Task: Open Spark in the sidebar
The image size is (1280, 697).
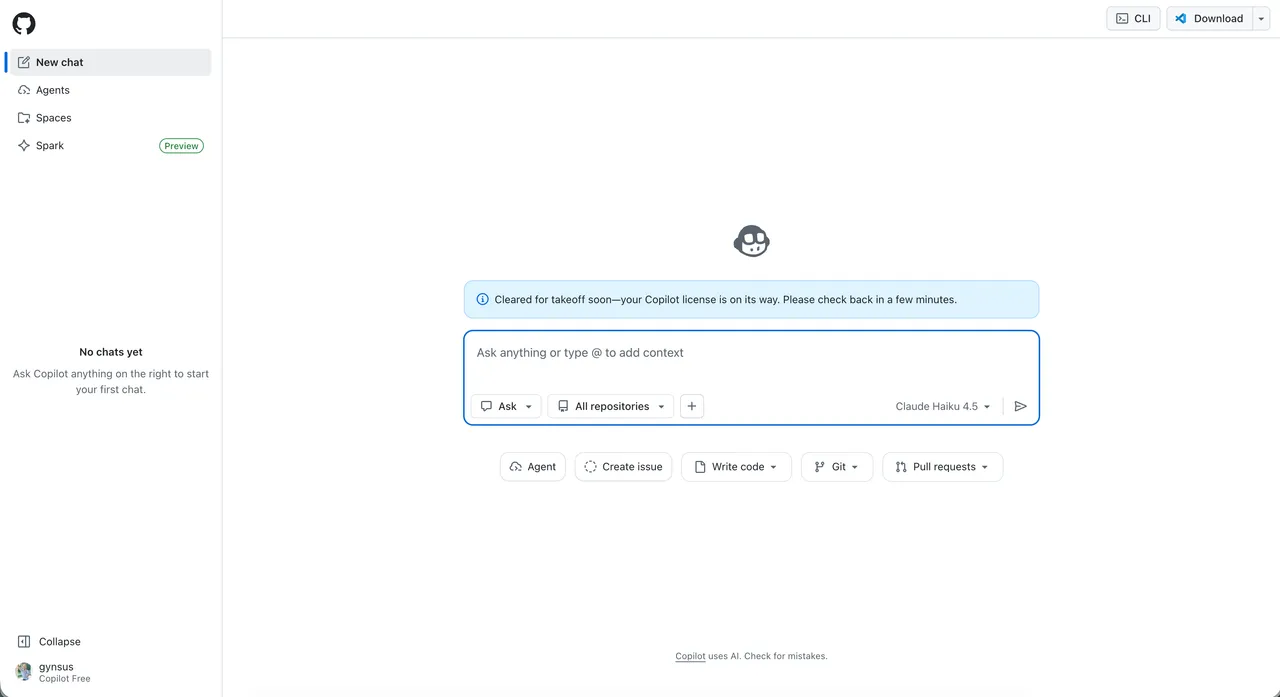Action: (x=108, y=146)
